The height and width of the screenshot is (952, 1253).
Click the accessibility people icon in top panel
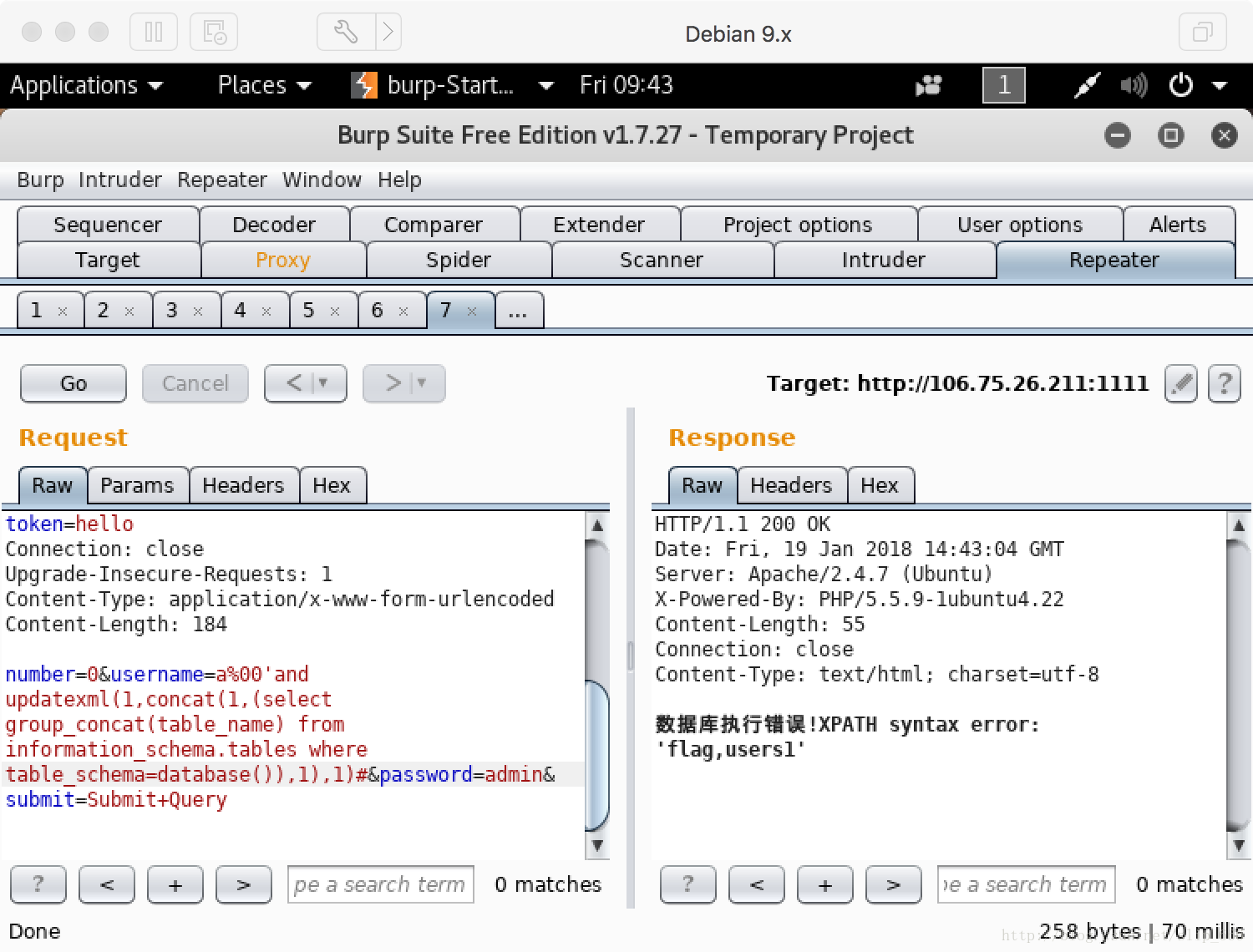point(928,85)
